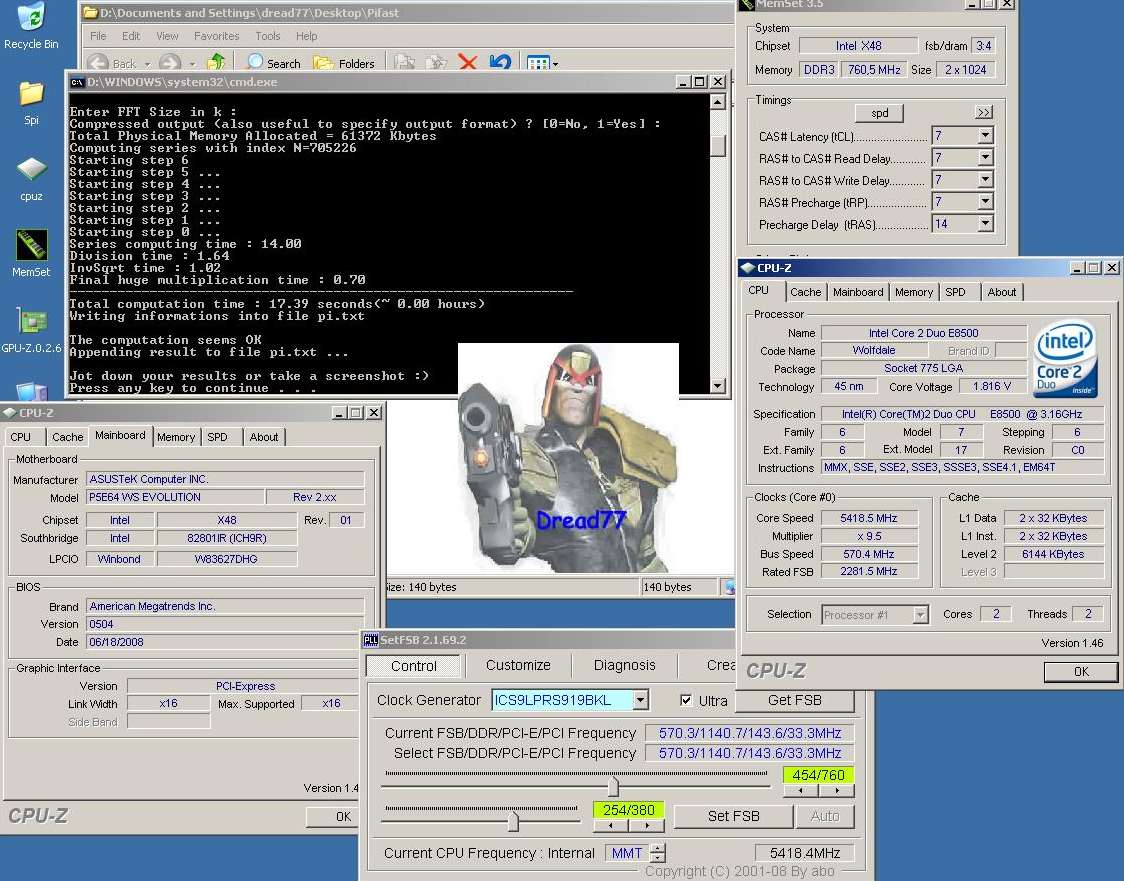
Task: Switch to Memory tab in CPU-Z mainboard window
Action: pyautogui.click(x=176, y=437)
